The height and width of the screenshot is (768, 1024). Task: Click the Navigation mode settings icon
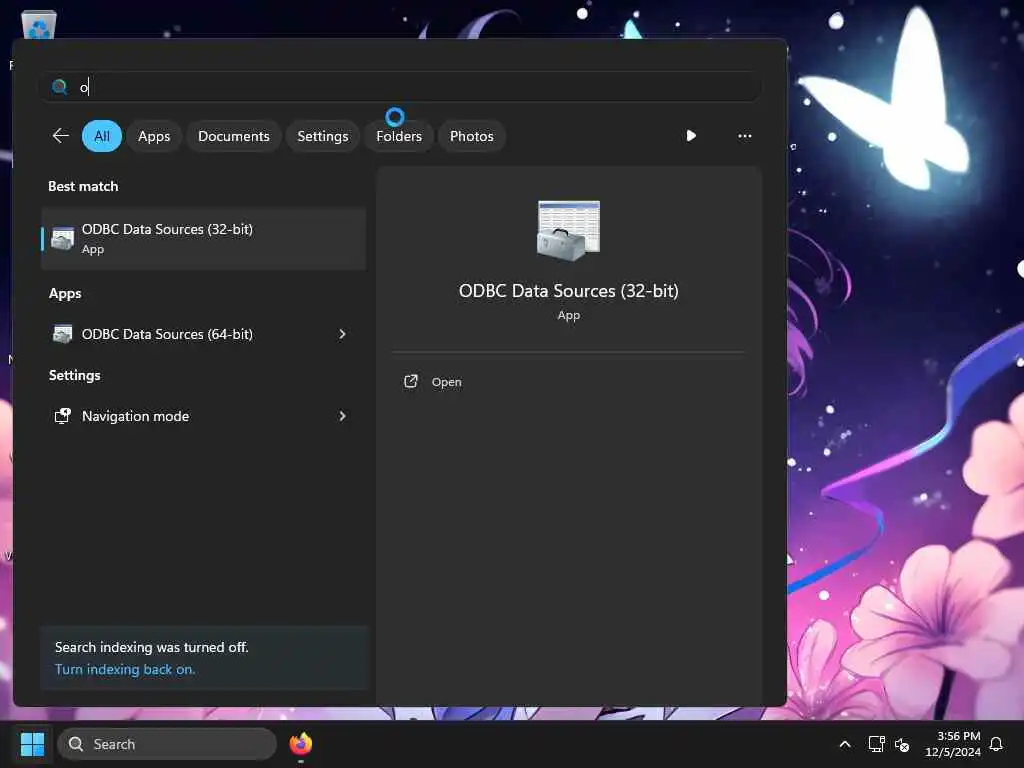point(62,416)
